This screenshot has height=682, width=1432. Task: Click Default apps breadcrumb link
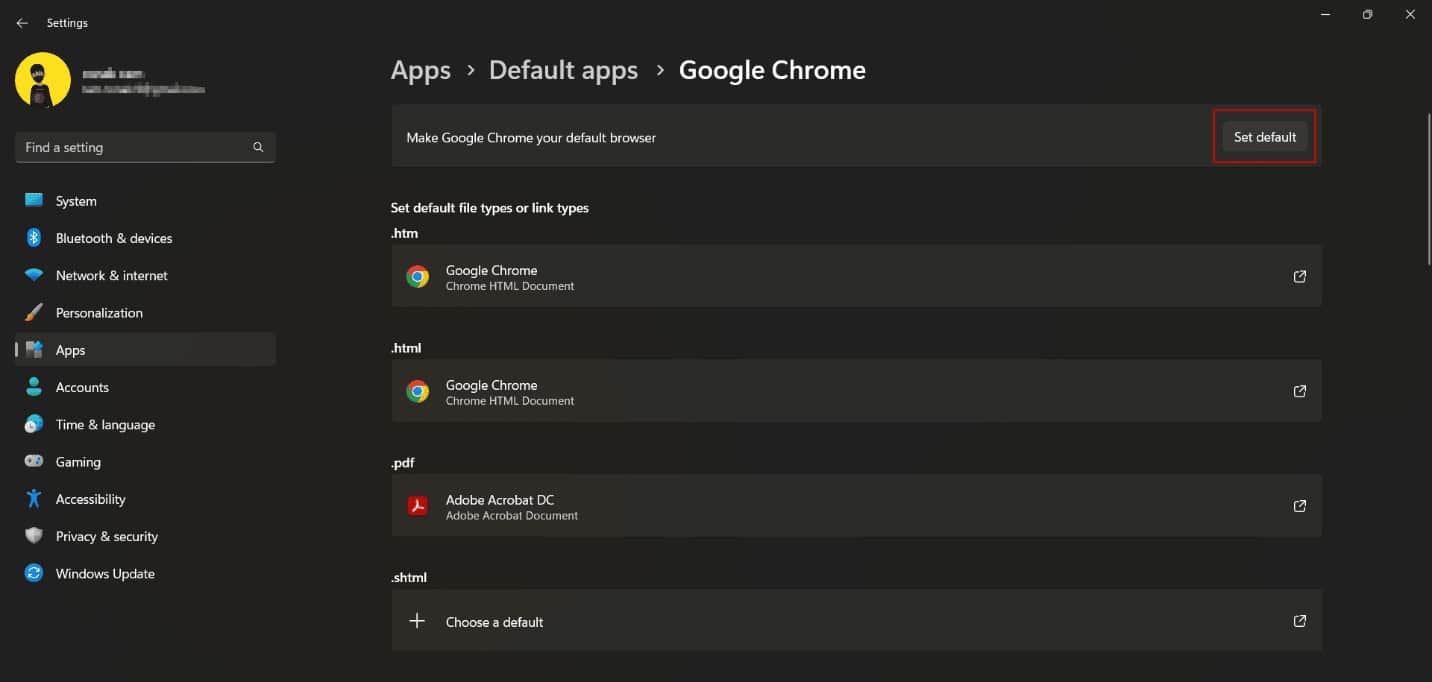(x=563, y=70)
